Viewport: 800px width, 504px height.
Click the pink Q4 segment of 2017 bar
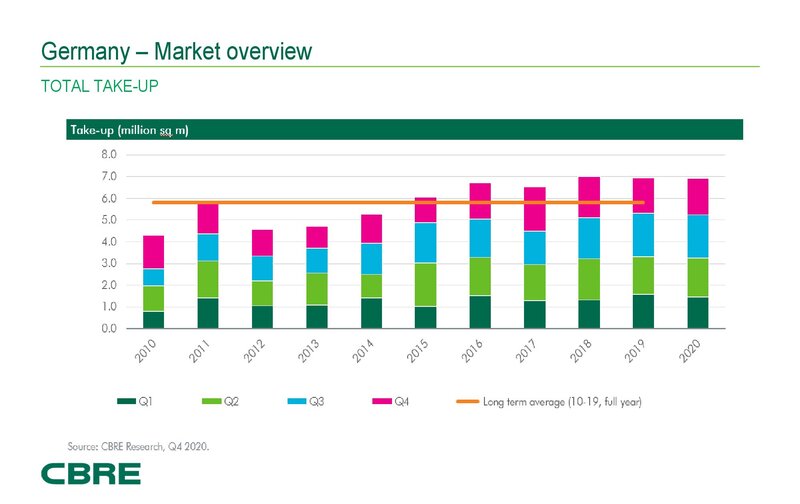point(534,209)
